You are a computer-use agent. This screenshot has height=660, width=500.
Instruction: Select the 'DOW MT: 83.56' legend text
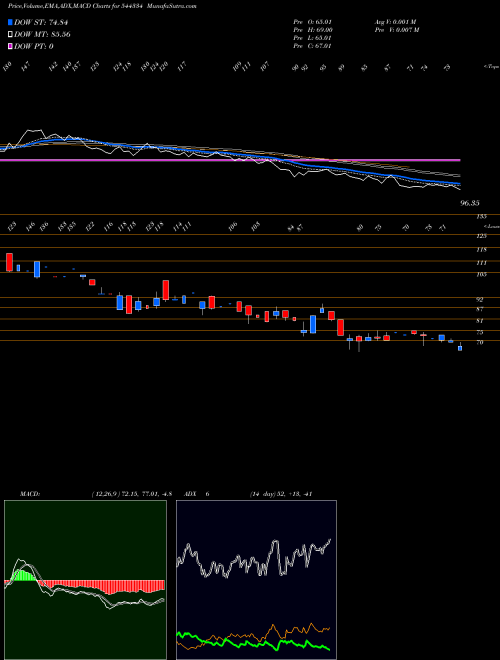tap(42, 35)
